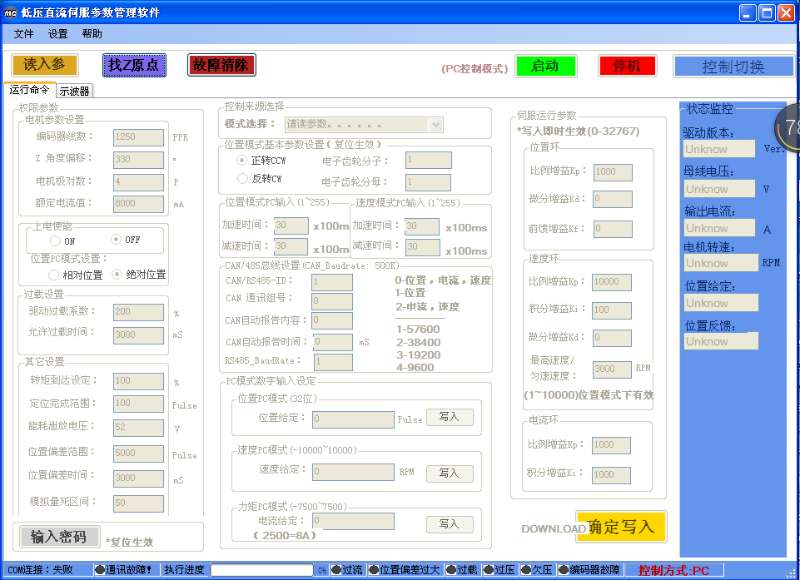This screenshot has width=800, height=580.
Task: Open the 模式选择 dropdown
Action: click(364, 124)
